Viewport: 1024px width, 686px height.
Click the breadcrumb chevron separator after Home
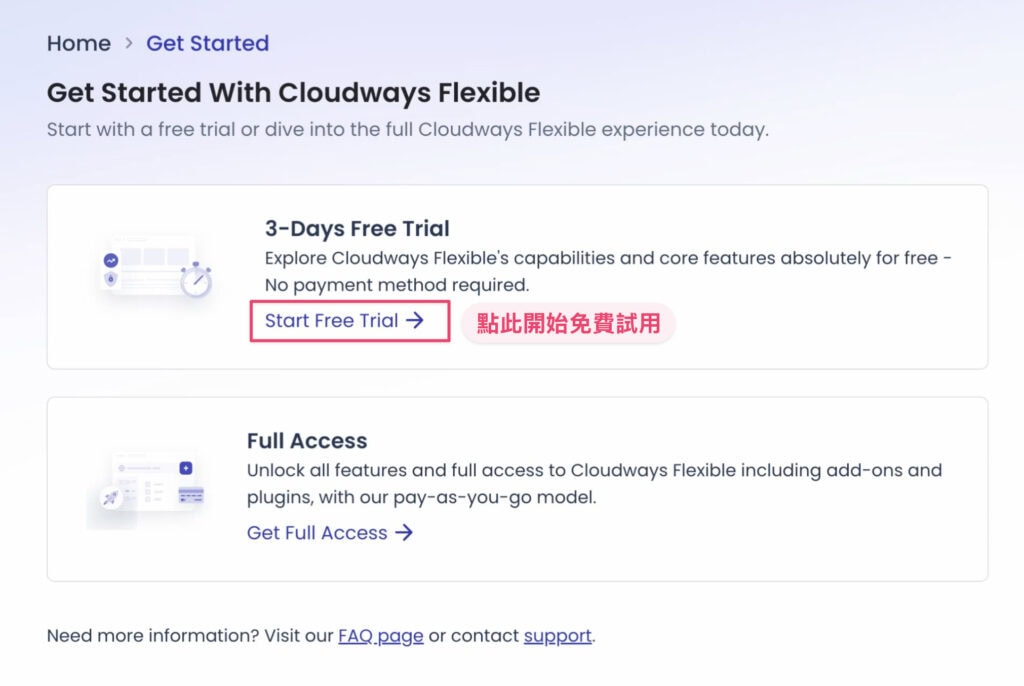coord(129,44)
